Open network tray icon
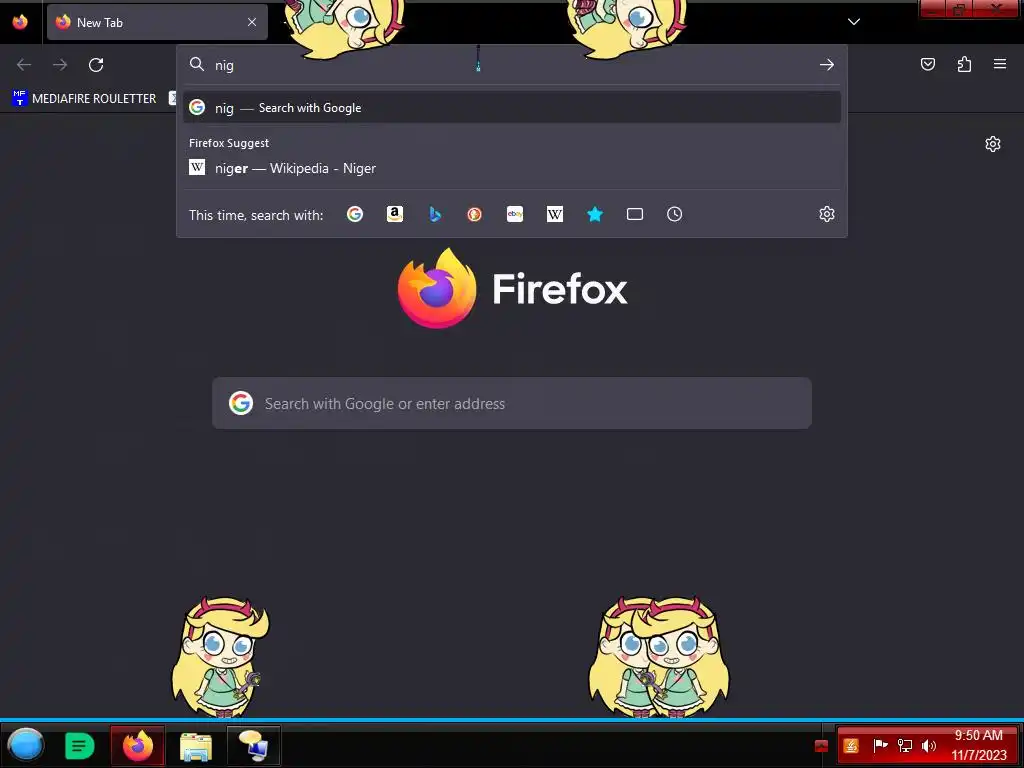Screen dimensions: 1024x768 click(x=904, y=745)
